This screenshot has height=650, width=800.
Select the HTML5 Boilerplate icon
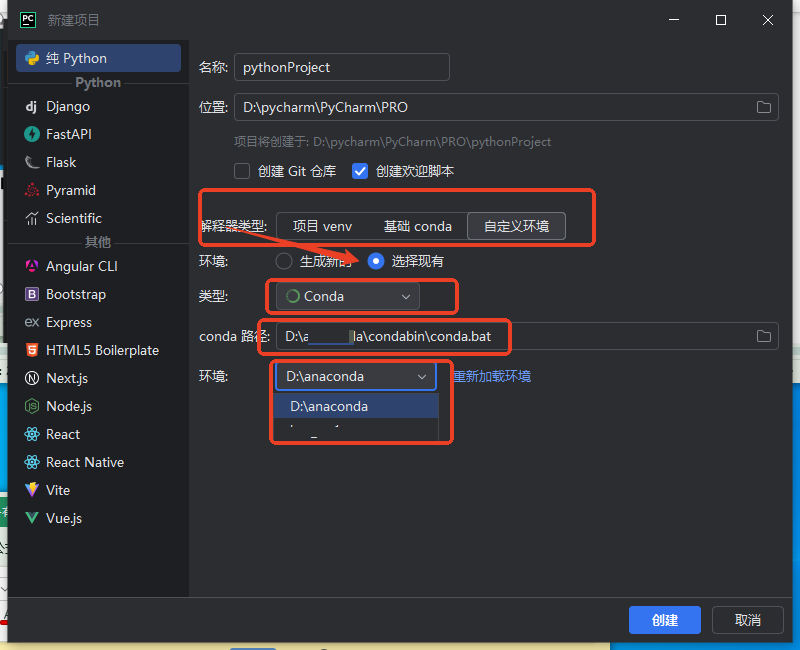pyautogui.click(x=32, y=351)
